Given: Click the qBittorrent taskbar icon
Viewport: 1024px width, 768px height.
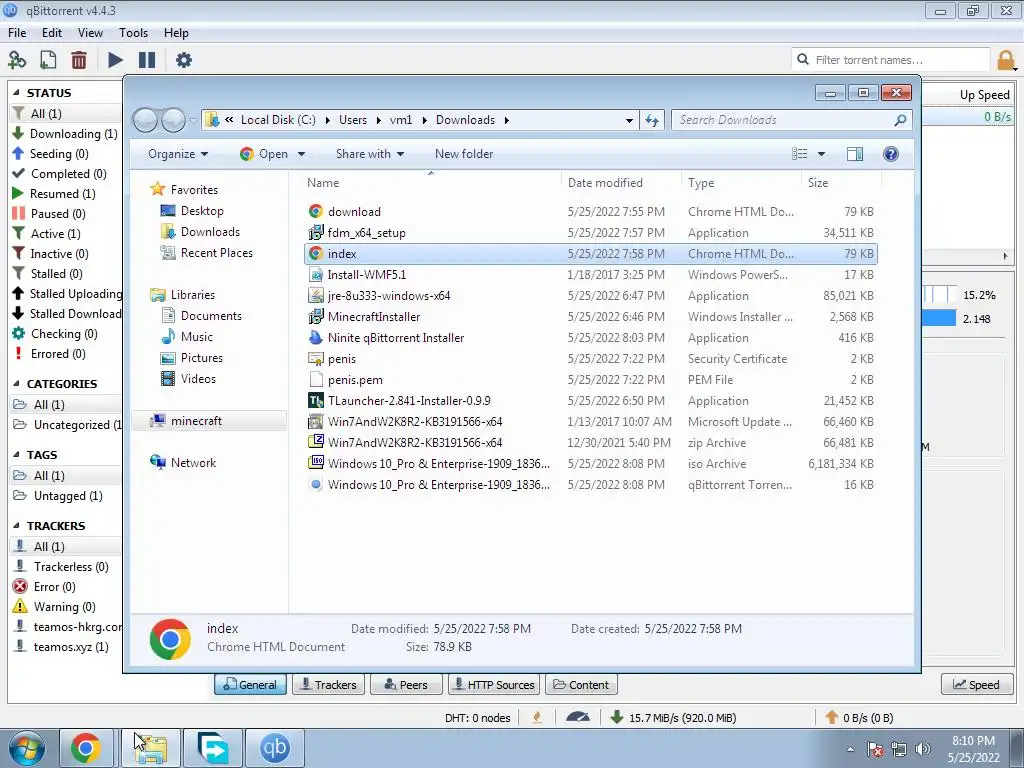Looking at the screenshot, I should (274, 748).
